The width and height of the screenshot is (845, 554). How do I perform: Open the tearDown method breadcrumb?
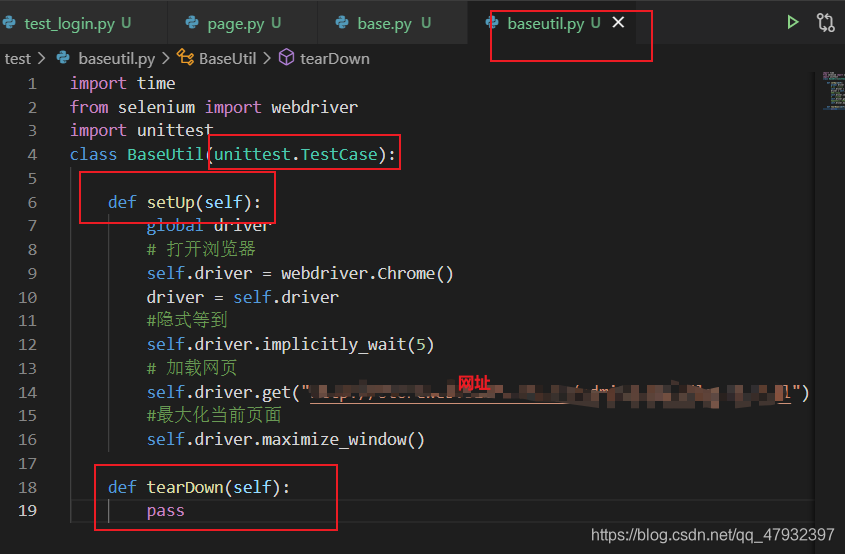pyautogui.click(x=335, y=59)
